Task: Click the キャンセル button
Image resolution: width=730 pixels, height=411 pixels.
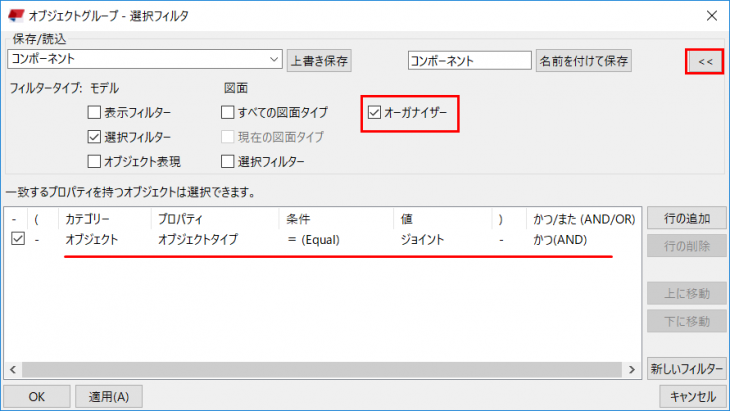Action: tap(693, 397)
